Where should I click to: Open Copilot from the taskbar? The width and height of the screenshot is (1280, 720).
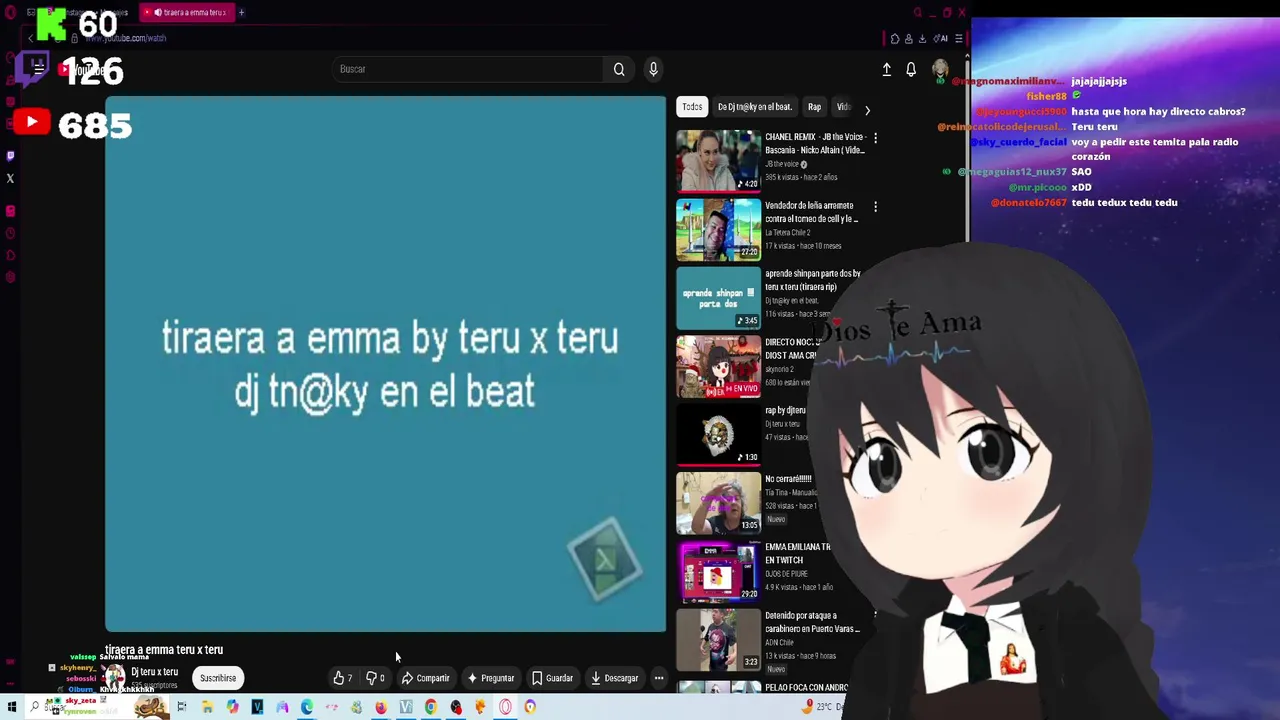pyautogui.click(x=232, y=707)
